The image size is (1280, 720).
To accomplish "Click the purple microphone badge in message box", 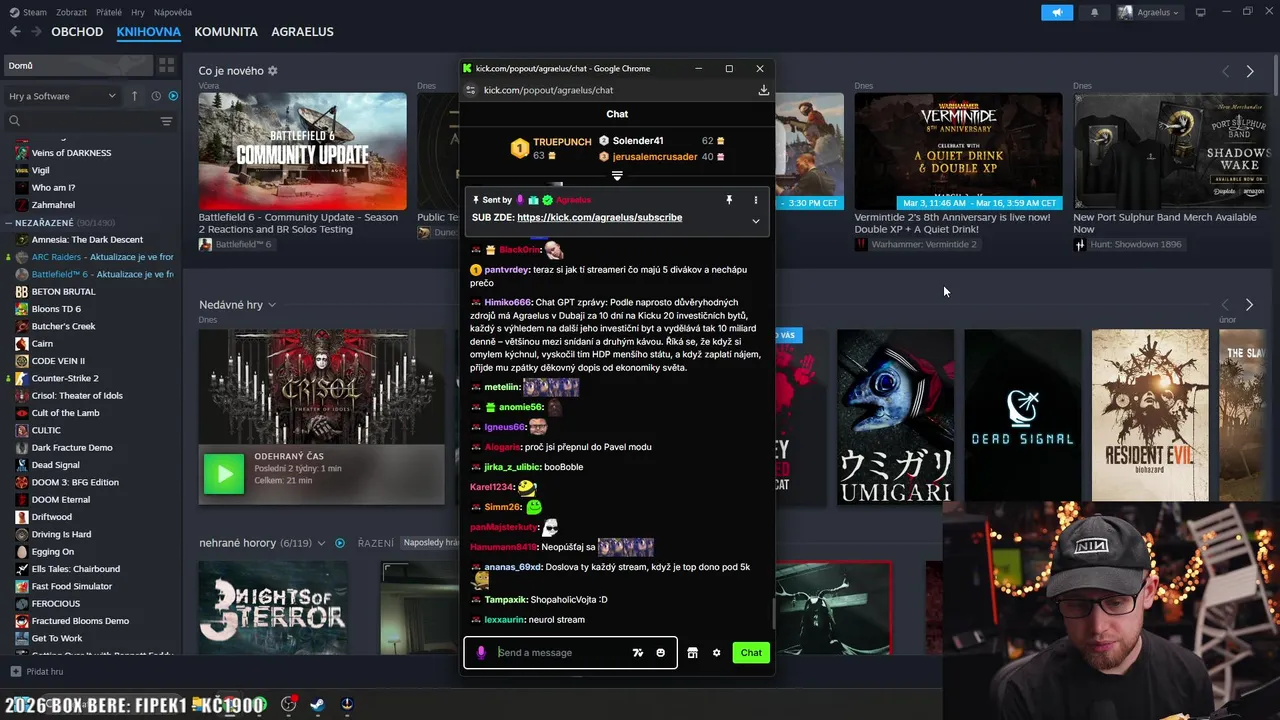I will coord(481,653).
